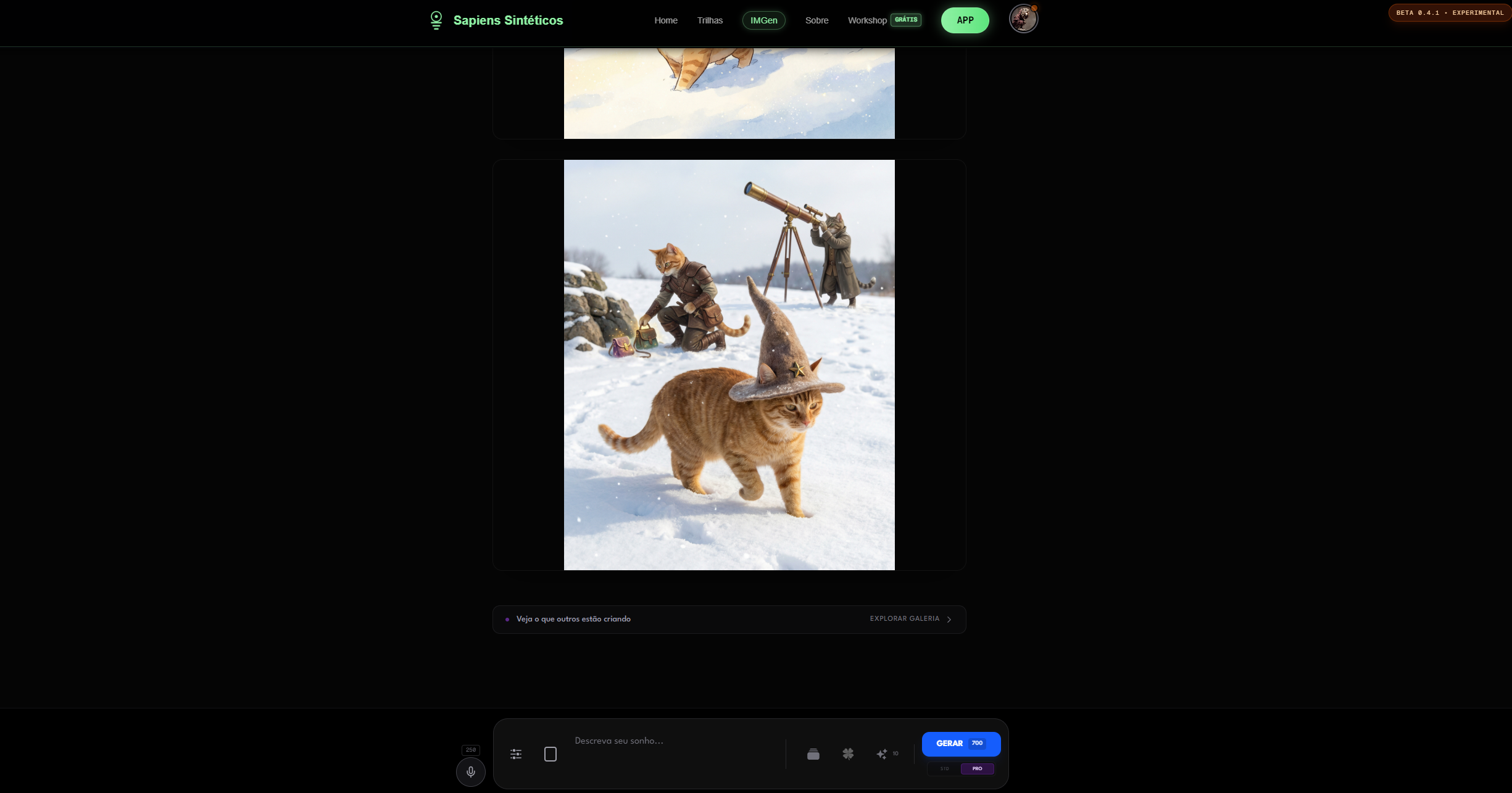The height and width of the screenshot is (793, 1512).
Task: Expand the Explorar Galeria chevron arrow
Action: point(949,619)
